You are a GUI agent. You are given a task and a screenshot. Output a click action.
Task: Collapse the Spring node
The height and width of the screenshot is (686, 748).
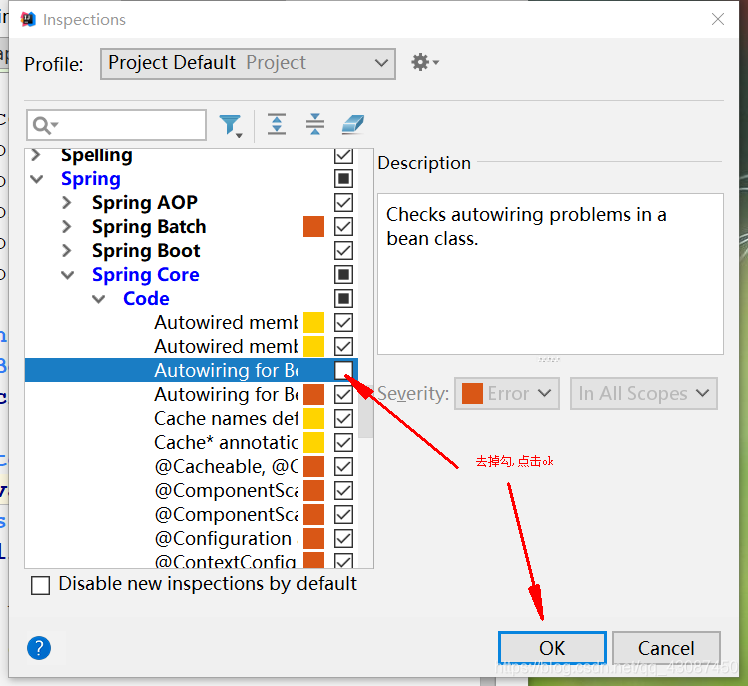pyautogui.click(x=37, y=179)
